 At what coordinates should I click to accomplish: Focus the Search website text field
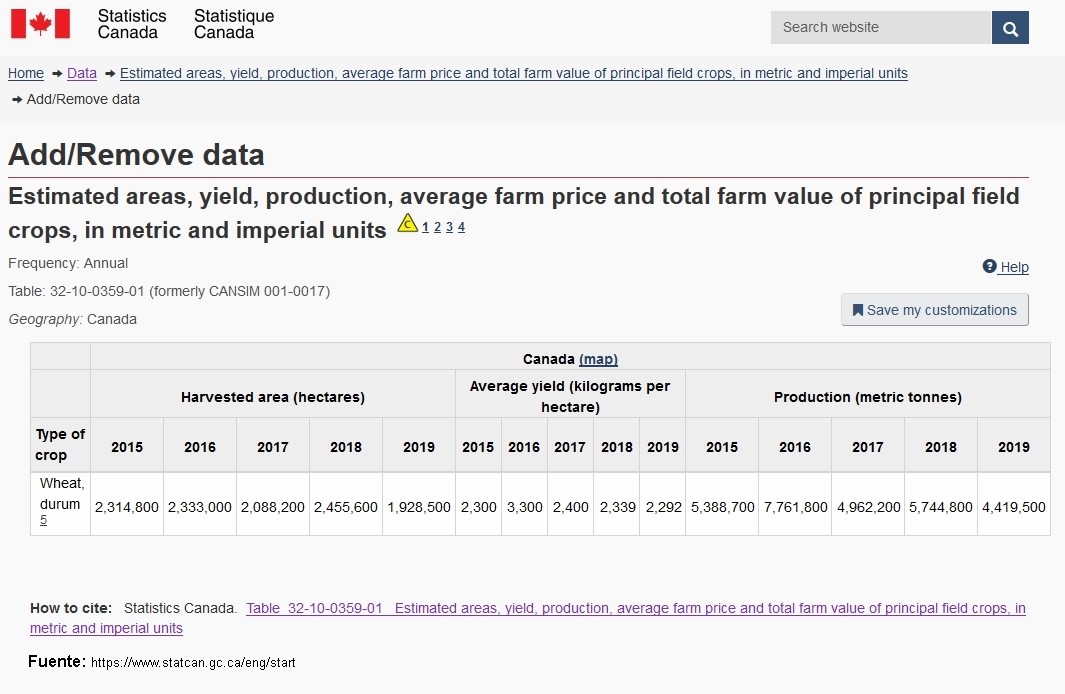[x=880, y=28]
